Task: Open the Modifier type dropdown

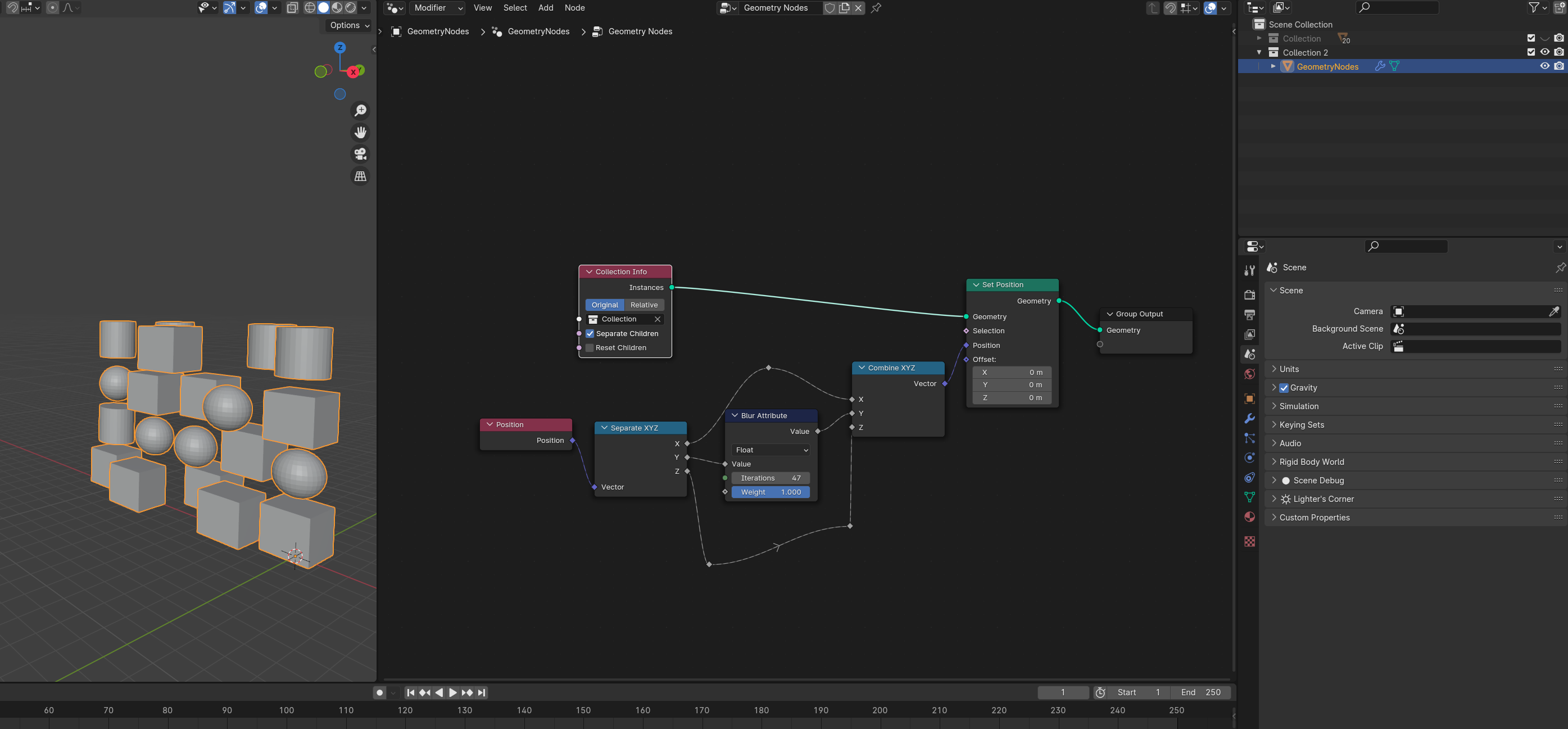Action: 438,8
